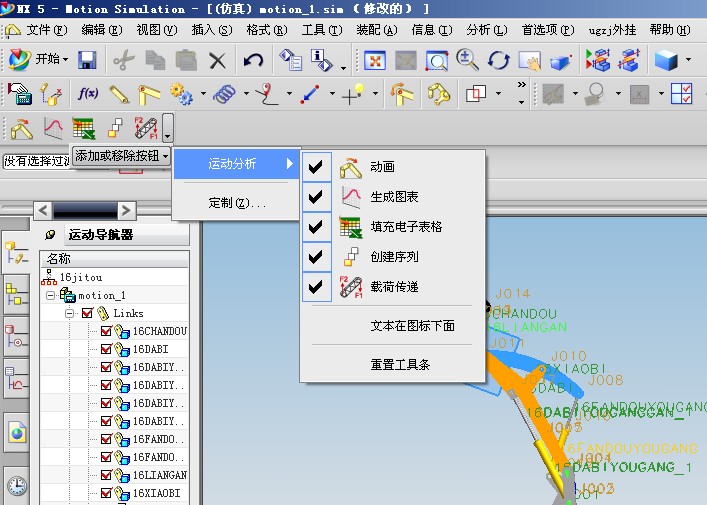707x505 pixels.
Task: Click 文本在图标下面 option
Action: [412, 326]
